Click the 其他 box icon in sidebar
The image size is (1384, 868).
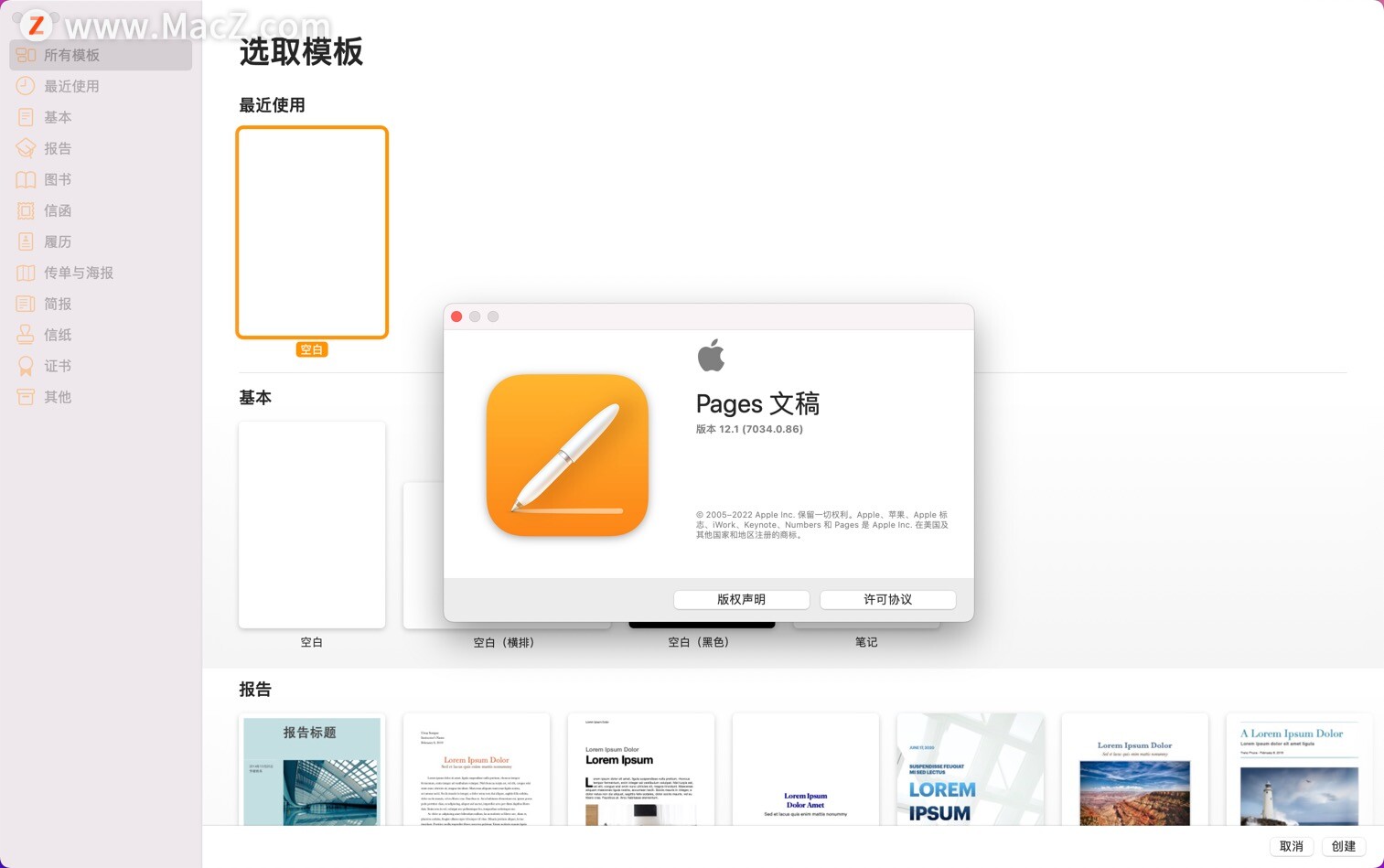tap(26, 397)
